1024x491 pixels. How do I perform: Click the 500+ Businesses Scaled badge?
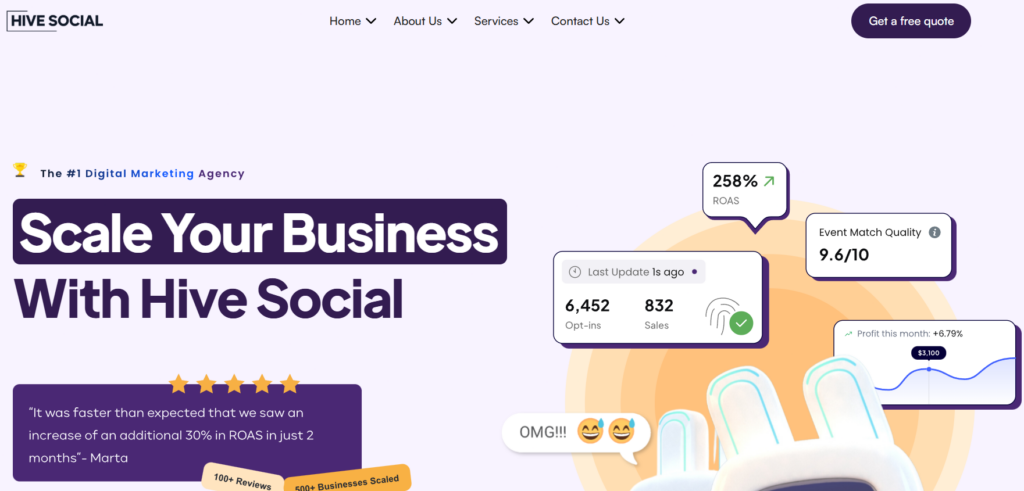(x=347, y=481)
